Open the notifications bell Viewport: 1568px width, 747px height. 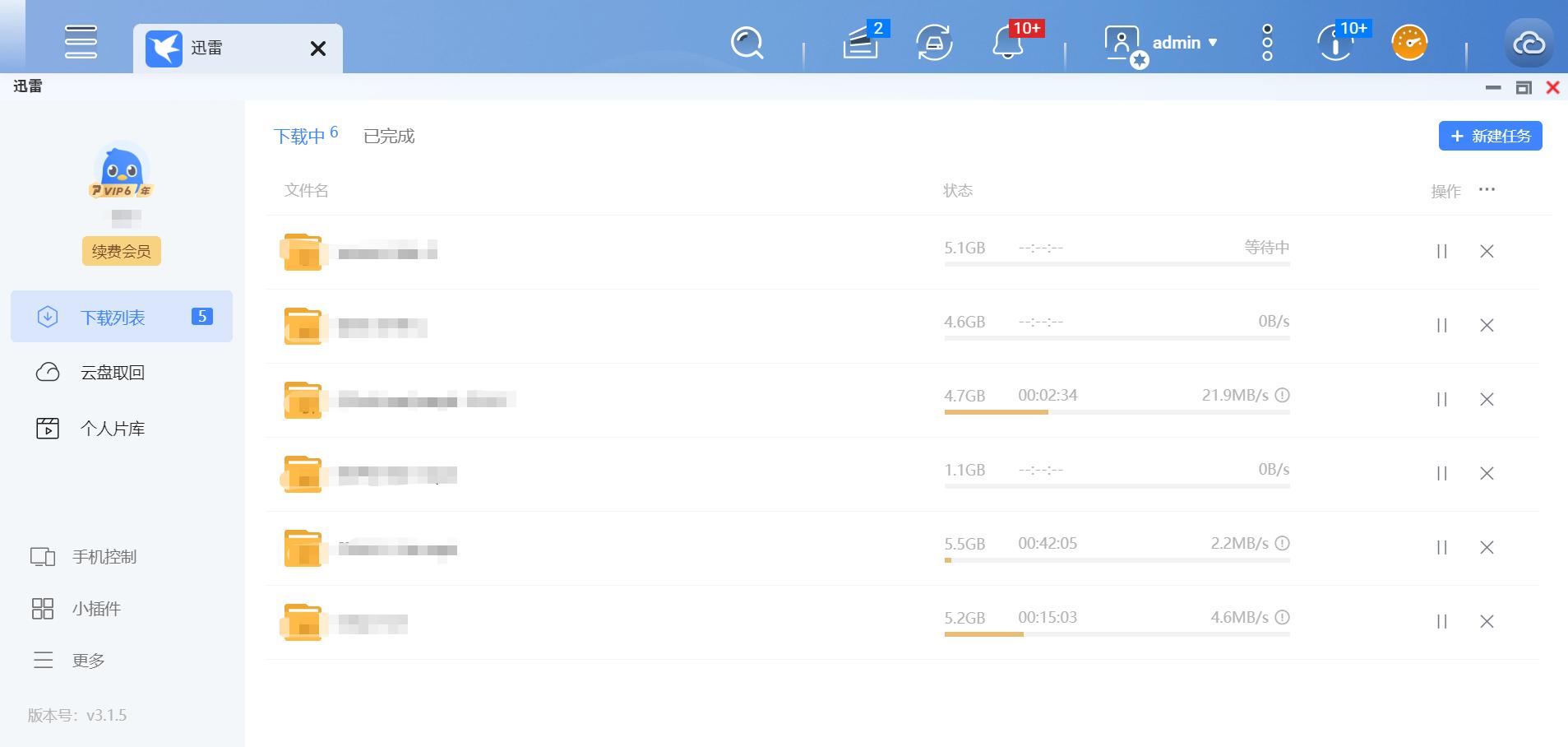[x=1008, y=42]
